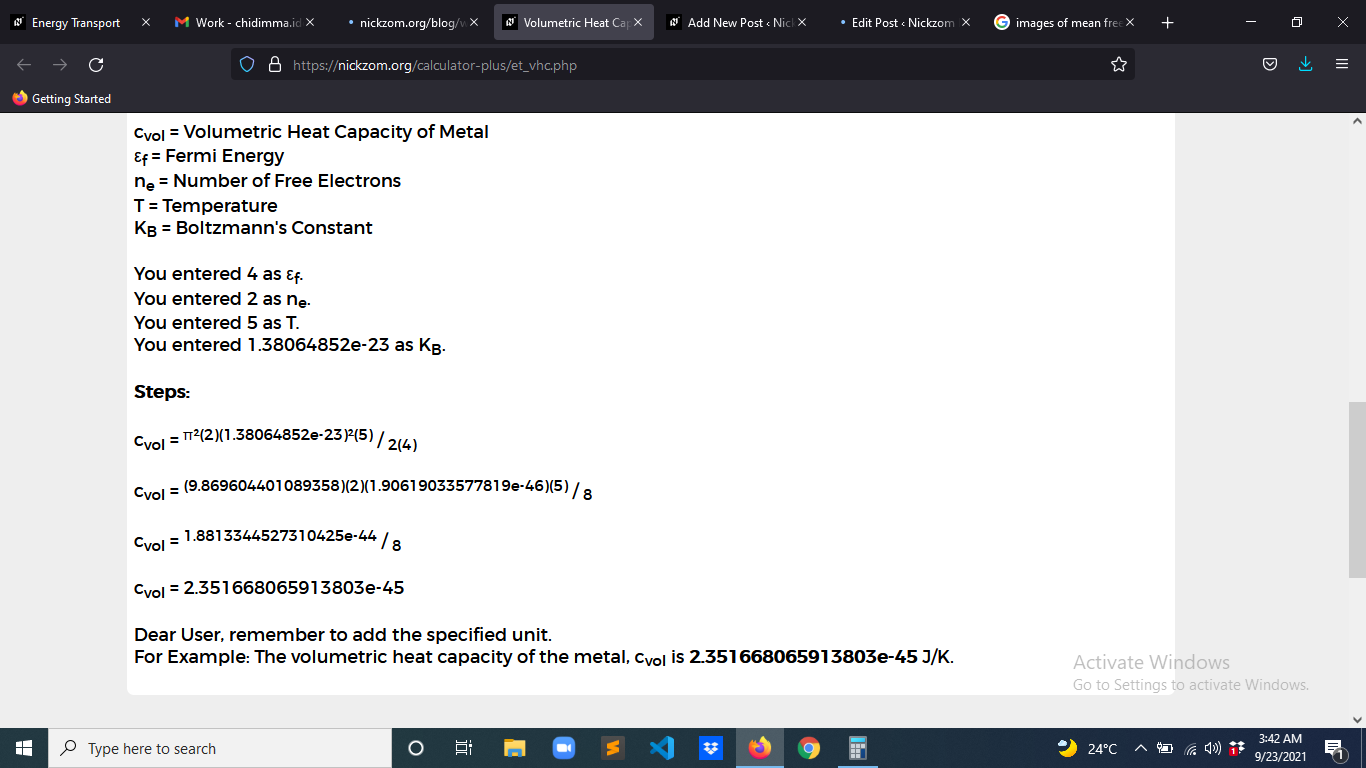Image resolution: width=1366 pixels, height=768 pixels.
Task: Open the tracking protection shield icon
Action: (248, 65)
